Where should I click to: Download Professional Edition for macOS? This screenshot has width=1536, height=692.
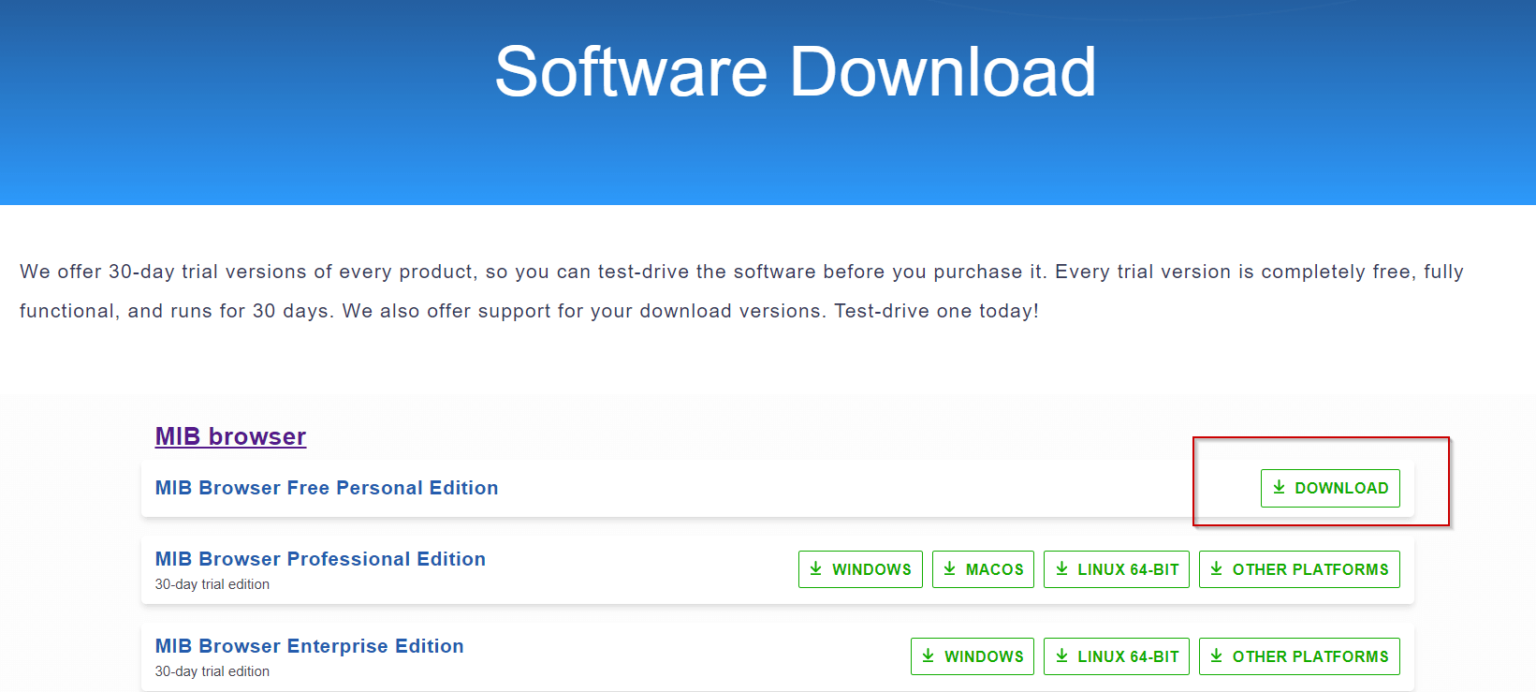983,569
